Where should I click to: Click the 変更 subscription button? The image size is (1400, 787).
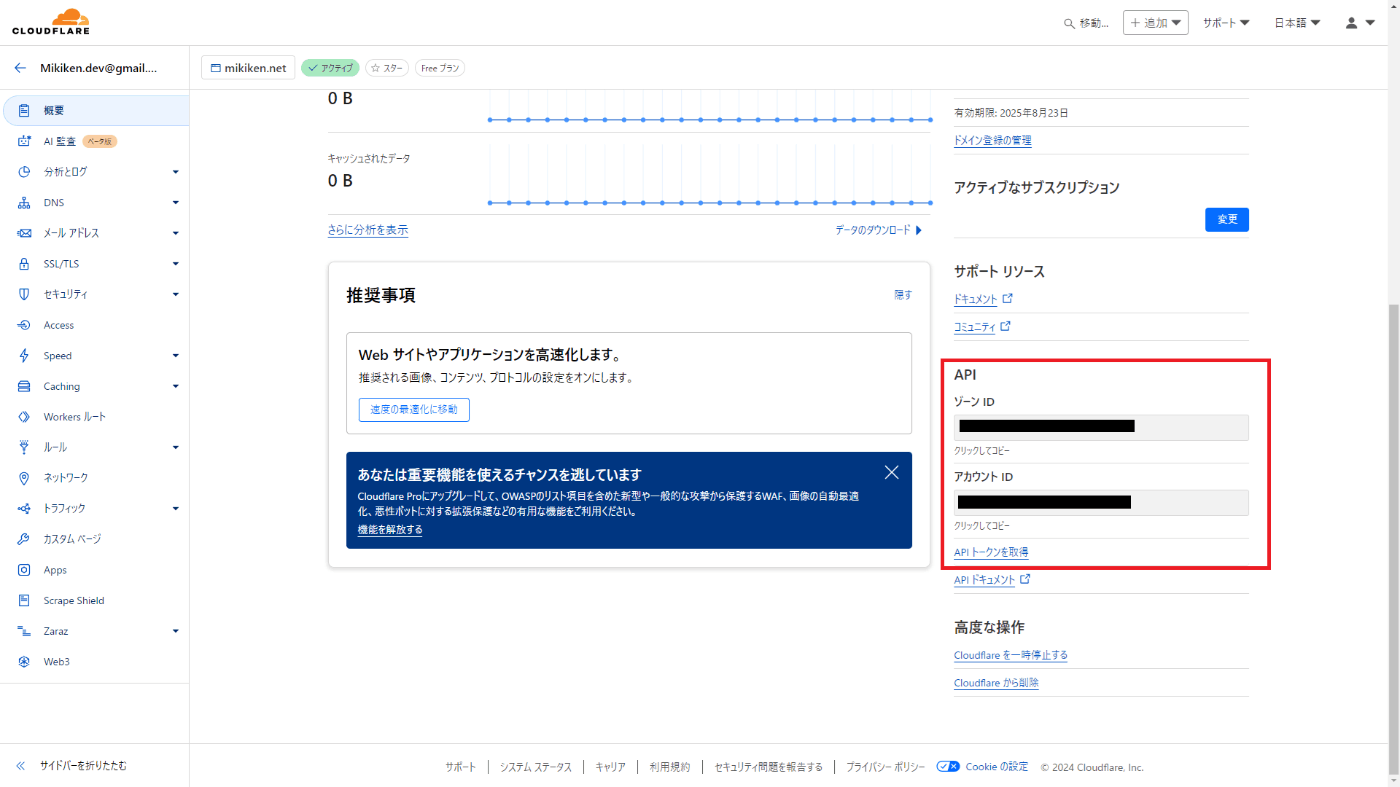click(1227, 219)
